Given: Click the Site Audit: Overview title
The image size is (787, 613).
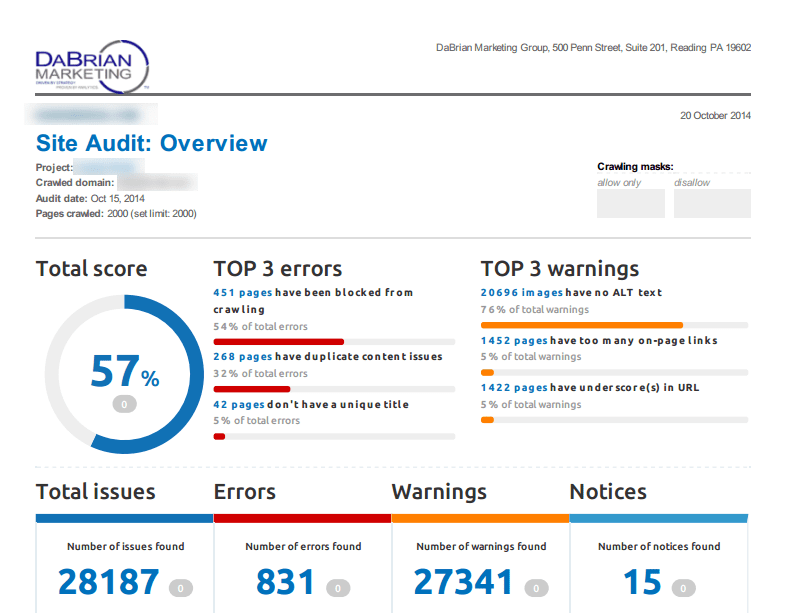Looking at the screenshot, I should tap(152, 143).
